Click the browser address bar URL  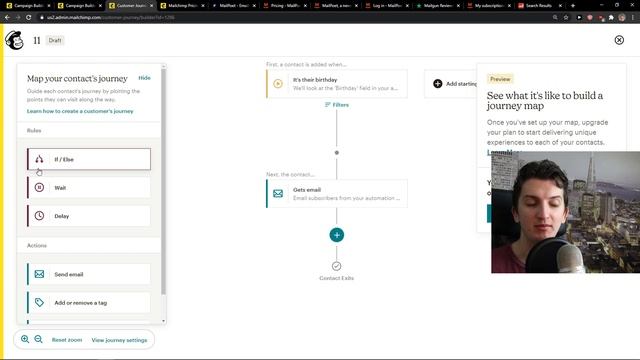[111, 18]
